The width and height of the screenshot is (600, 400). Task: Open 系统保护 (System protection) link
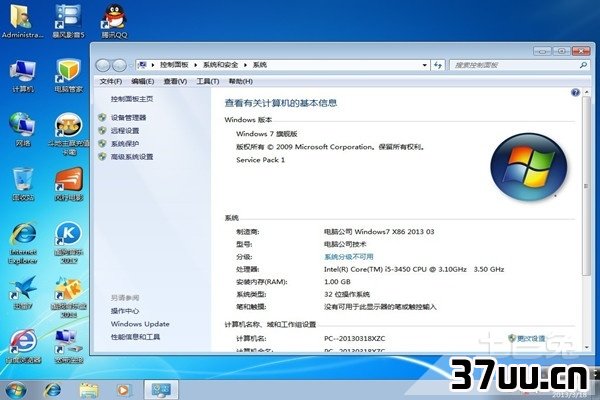[125, 144]
